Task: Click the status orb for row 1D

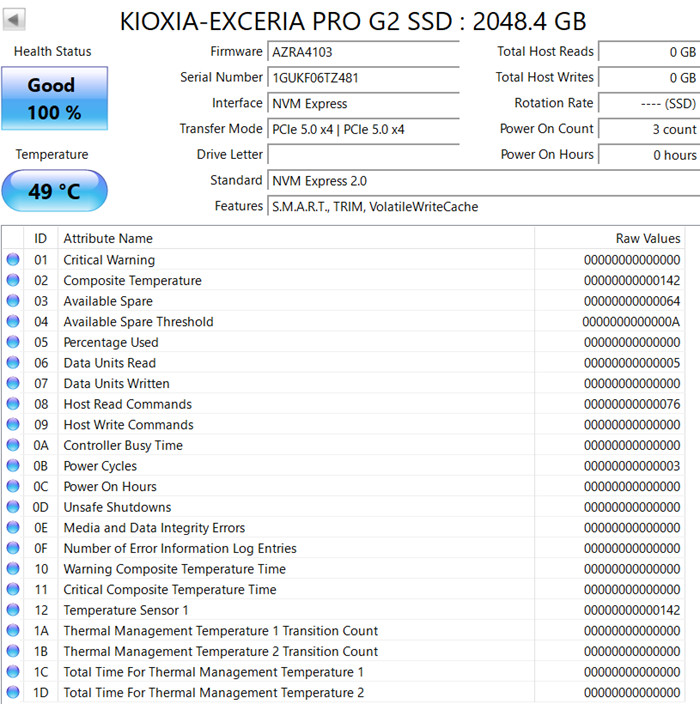Action: [x=13, y=692]
